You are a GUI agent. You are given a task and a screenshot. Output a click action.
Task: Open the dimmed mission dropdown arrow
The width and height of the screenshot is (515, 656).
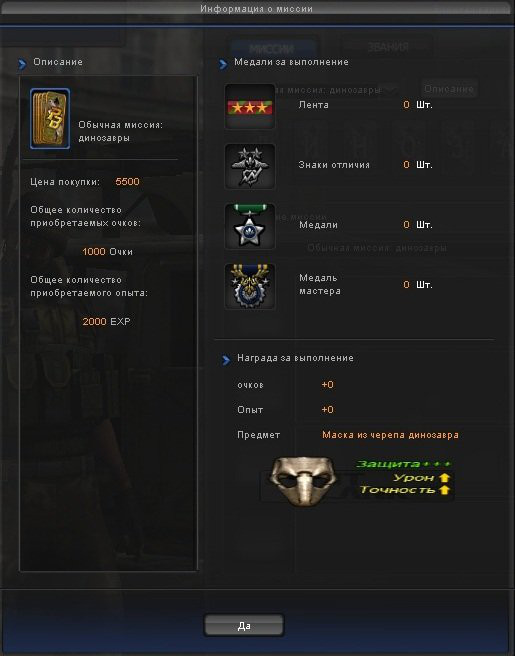pyautogui.click(x=391, y=90)
